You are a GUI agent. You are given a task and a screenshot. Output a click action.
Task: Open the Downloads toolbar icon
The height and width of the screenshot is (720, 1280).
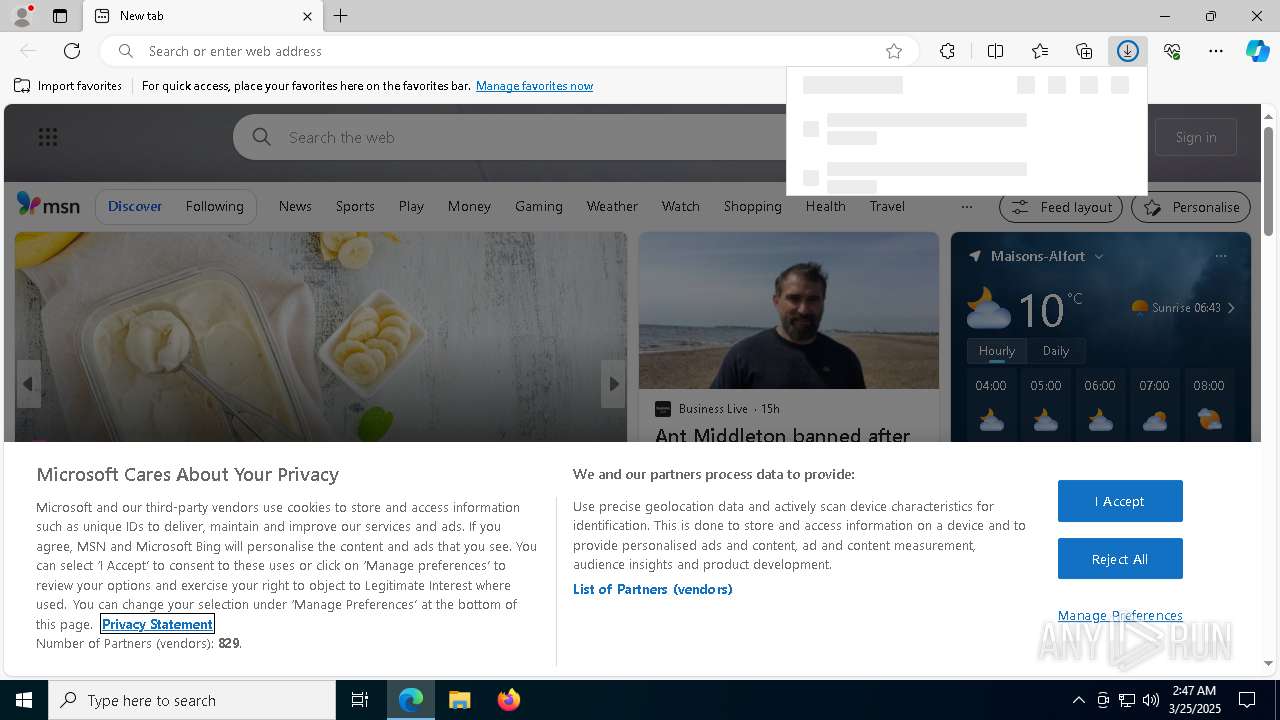(x=1128, y=51)
